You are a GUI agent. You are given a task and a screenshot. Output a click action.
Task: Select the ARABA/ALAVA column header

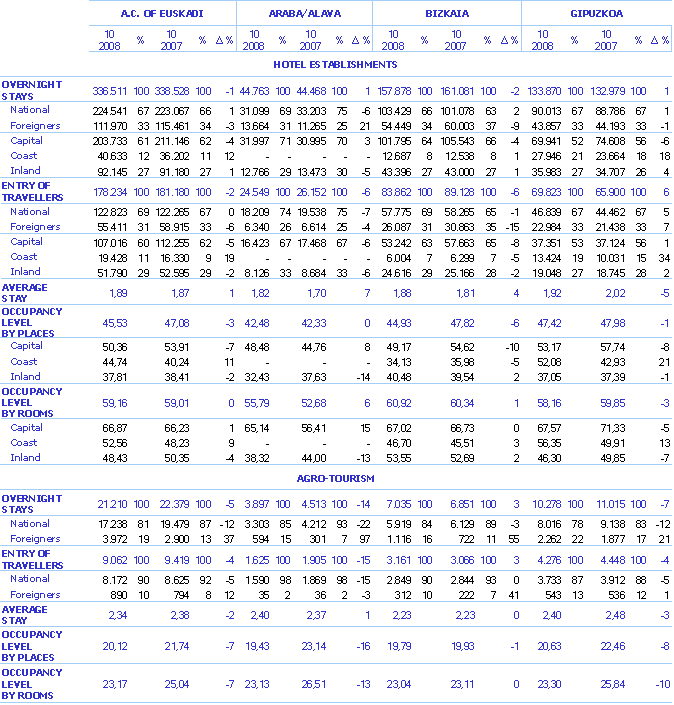304,14
